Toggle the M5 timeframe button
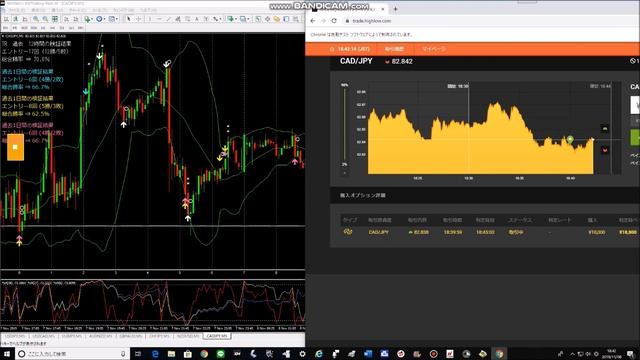The height and width of the screenshot is (360, 640). pos(15,28)
